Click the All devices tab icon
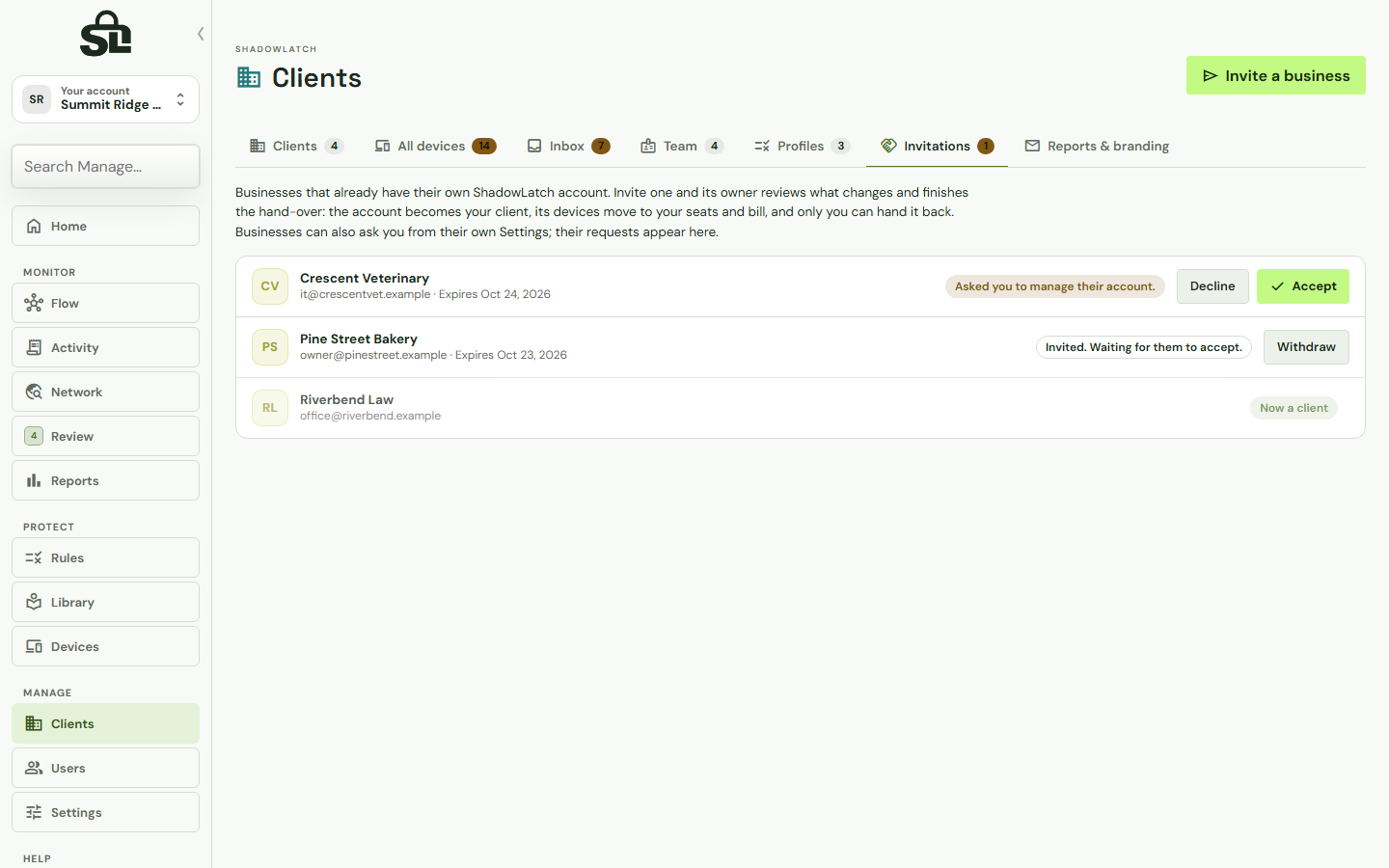Screen dimensions: 1389x868 383,146
